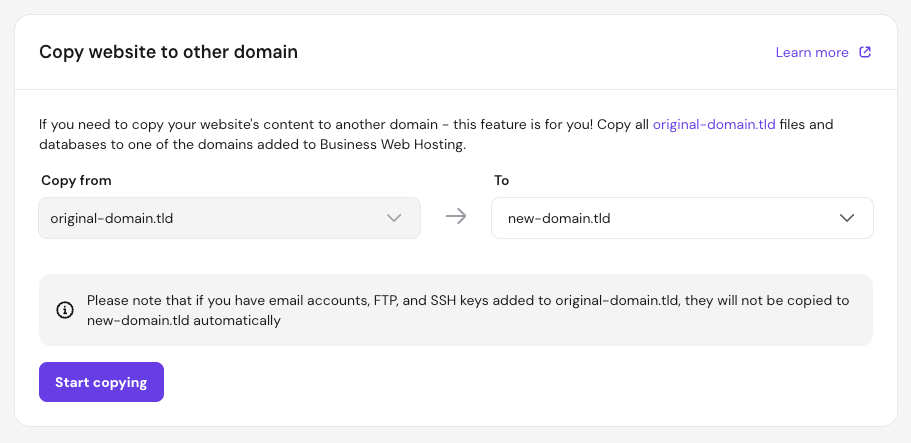Image resolution: width=911 pixels, height=443 pixels.
Task: Click the info icon in the notice box
Action: (x=65, y=310)
